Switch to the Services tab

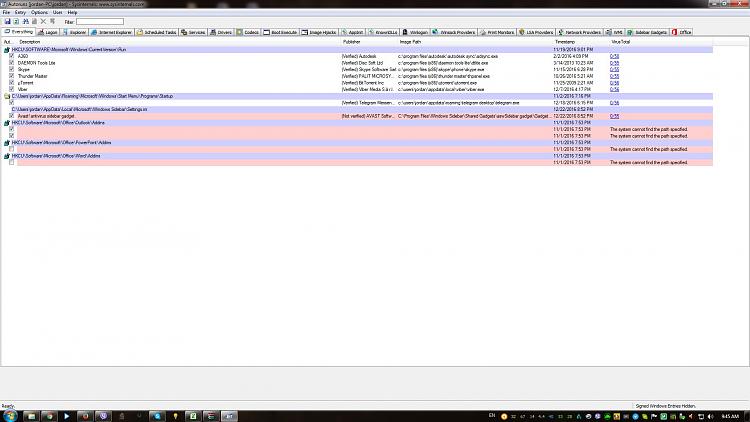pyautogui.click(x=193, y=32)
